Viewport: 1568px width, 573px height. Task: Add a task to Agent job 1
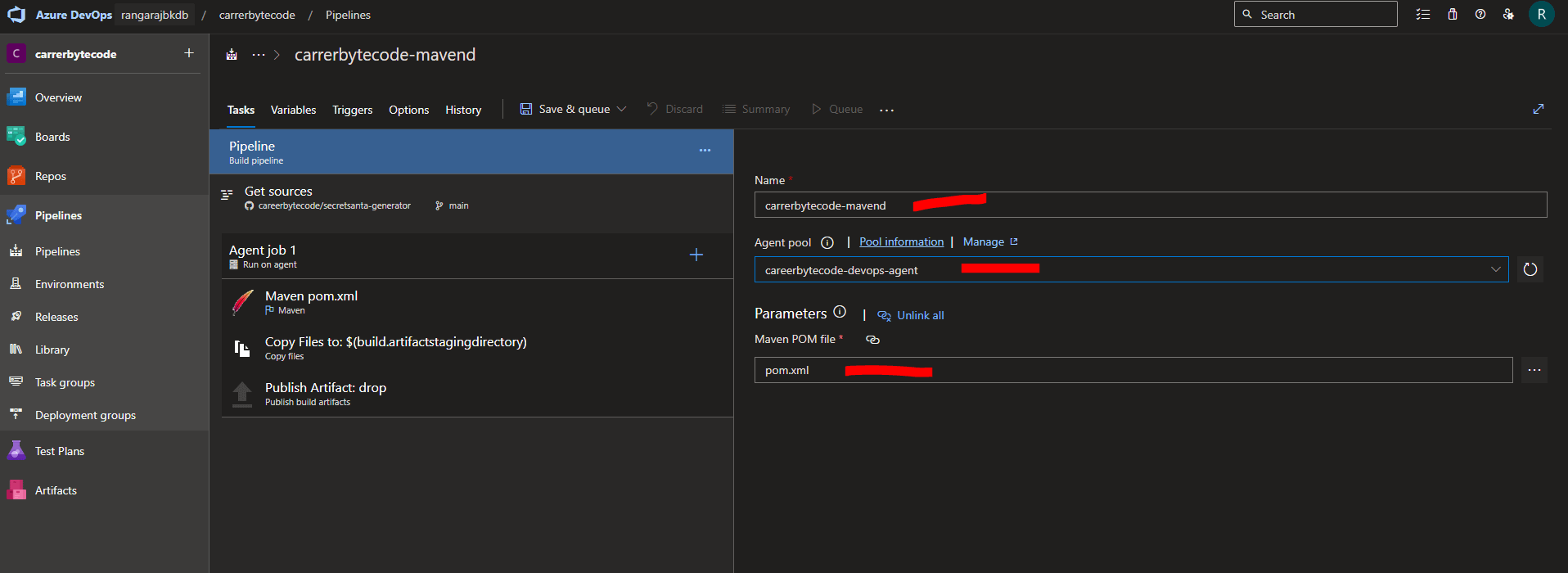tap(696, 255)
